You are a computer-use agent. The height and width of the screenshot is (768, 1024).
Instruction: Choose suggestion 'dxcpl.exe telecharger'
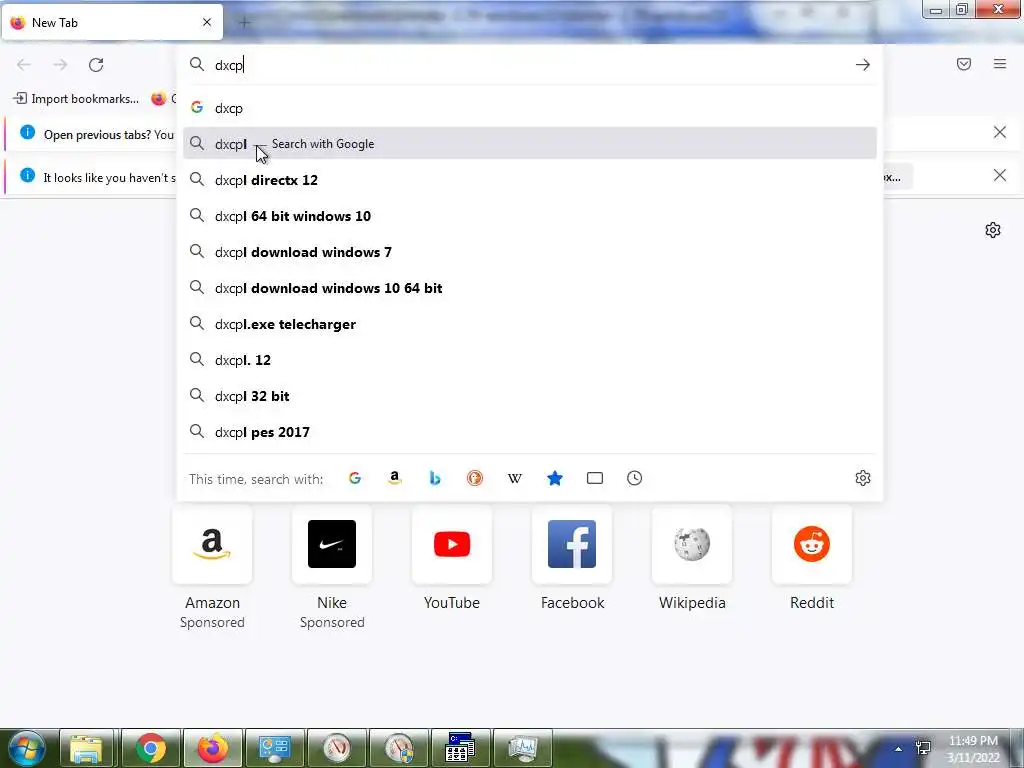[x=530, y=324]
